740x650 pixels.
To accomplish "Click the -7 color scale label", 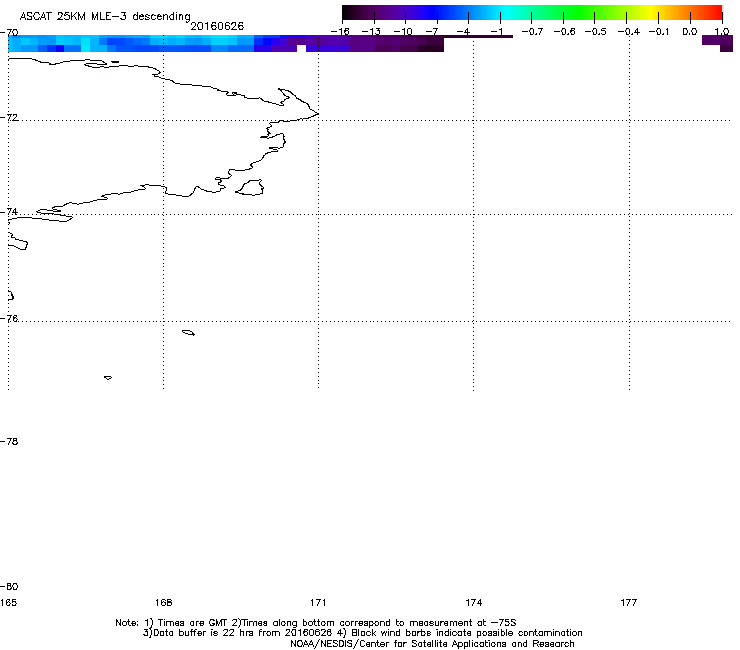I will [431, 32].
